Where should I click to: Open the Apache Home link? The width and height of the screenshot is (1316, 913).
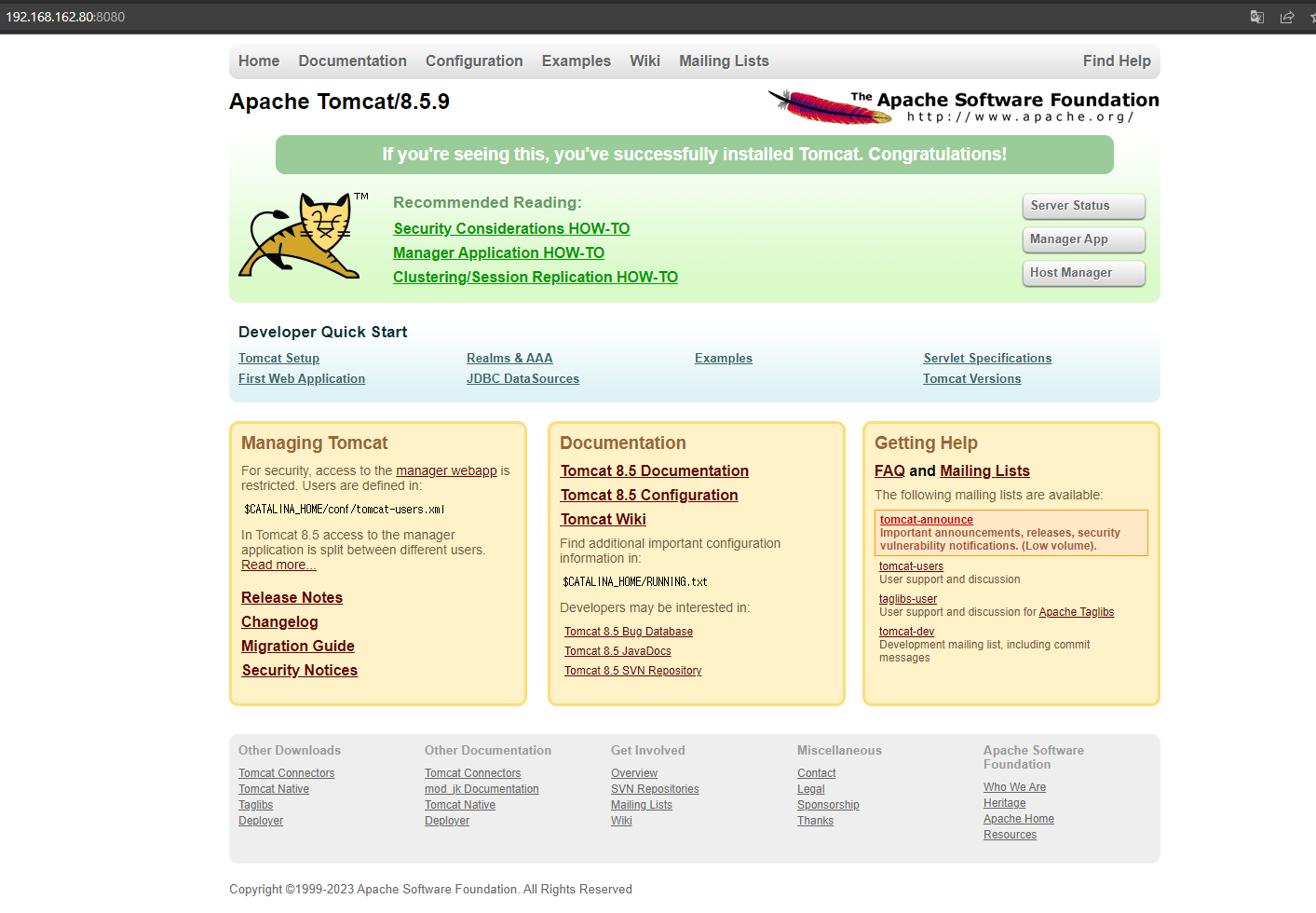(x=1019, y=819)
